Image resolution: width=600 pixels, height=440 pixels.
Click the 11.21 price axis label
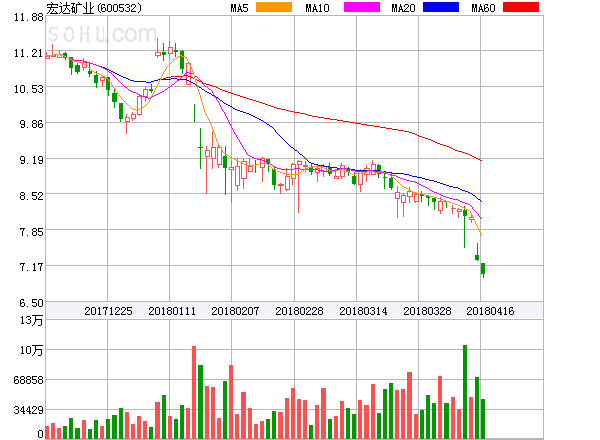coord(29,53)
